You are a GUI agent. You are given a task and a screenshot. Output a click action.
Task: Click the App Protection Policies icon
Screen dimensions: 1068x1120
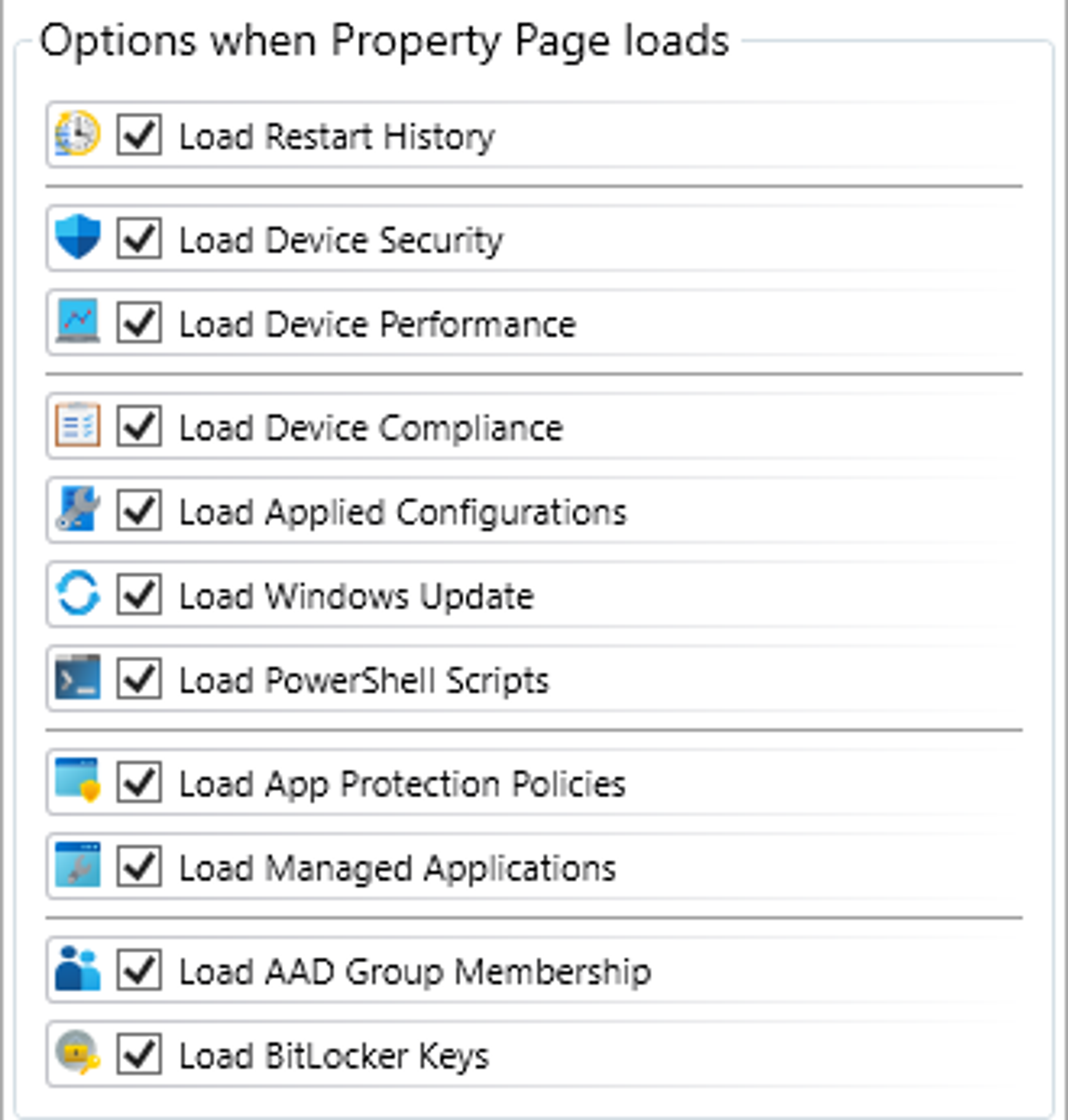(77, 781)
